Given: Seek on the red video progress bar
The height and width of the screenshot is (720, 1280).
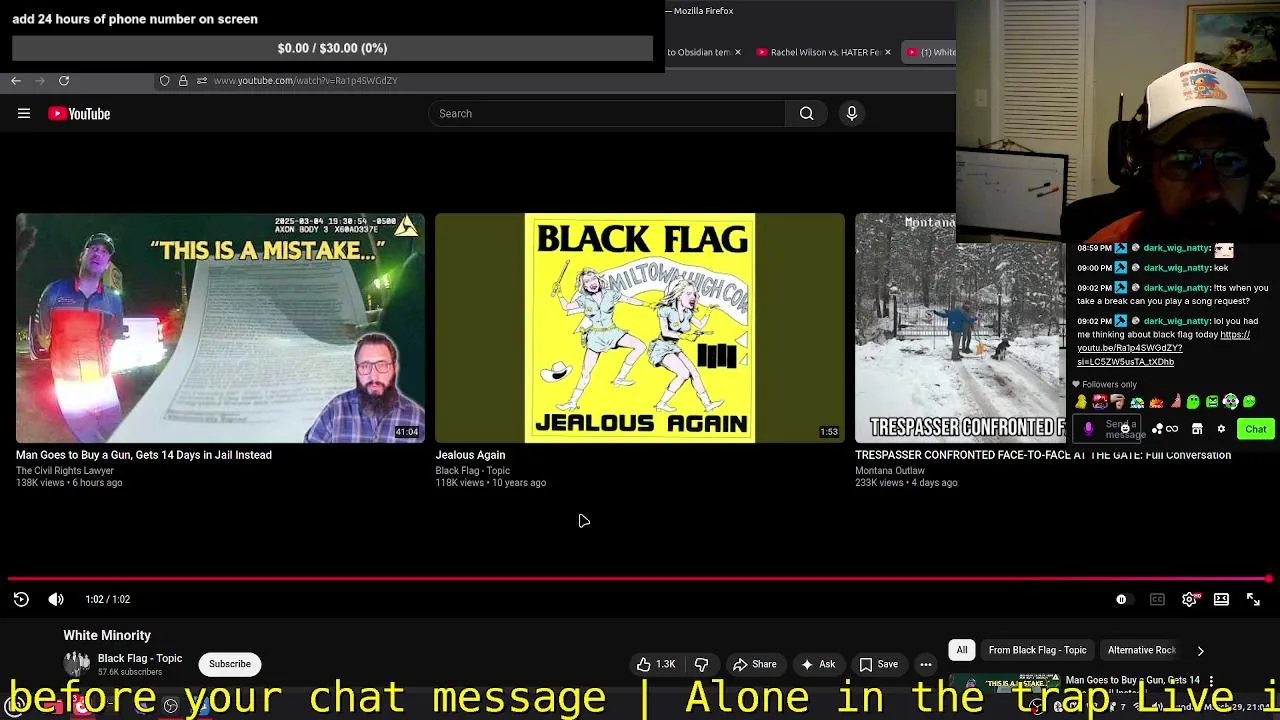Looking at the screenshot, I should click(x=640, y=579).
